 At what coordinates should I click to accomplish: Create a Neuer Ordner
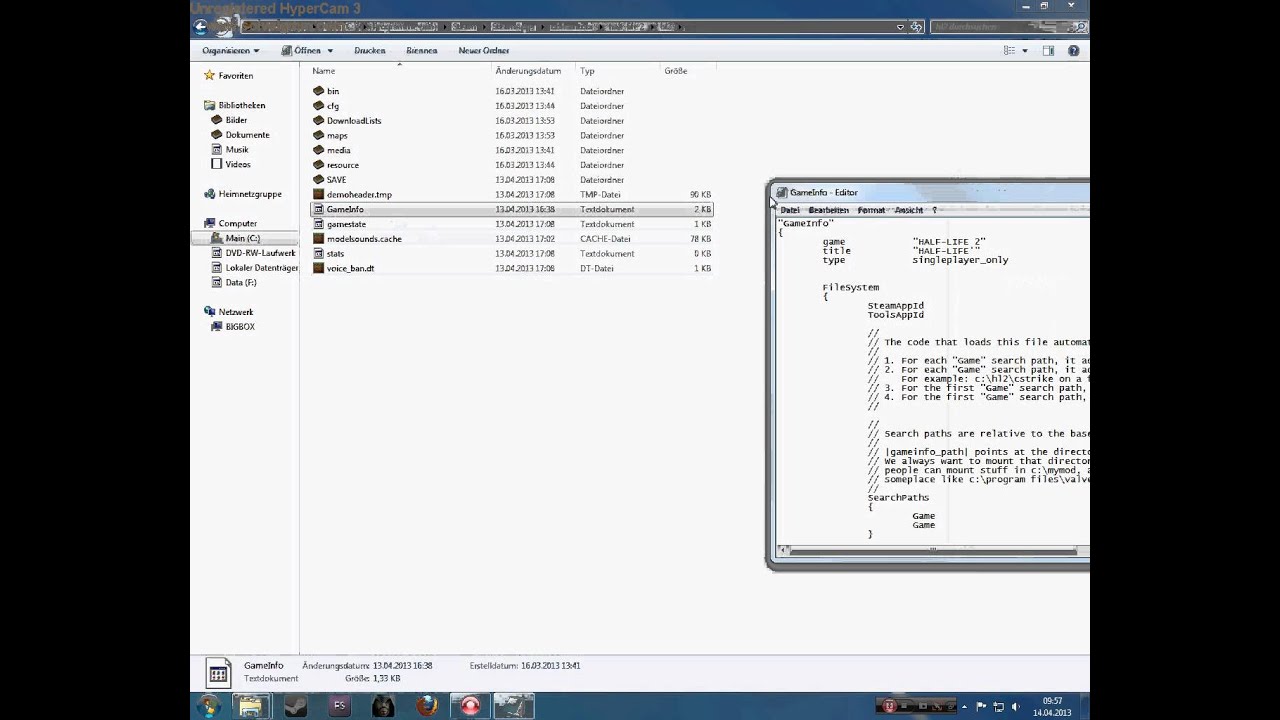click(x=484, y=50)
